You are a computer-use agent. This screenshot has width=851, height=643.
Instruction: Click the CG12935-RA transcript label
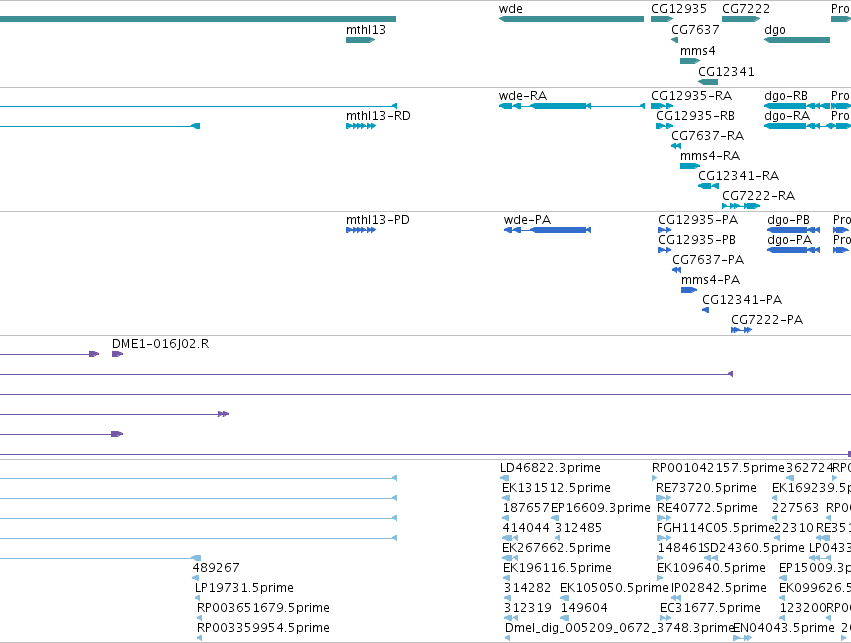pyautogui.click(x=691, y=96)
